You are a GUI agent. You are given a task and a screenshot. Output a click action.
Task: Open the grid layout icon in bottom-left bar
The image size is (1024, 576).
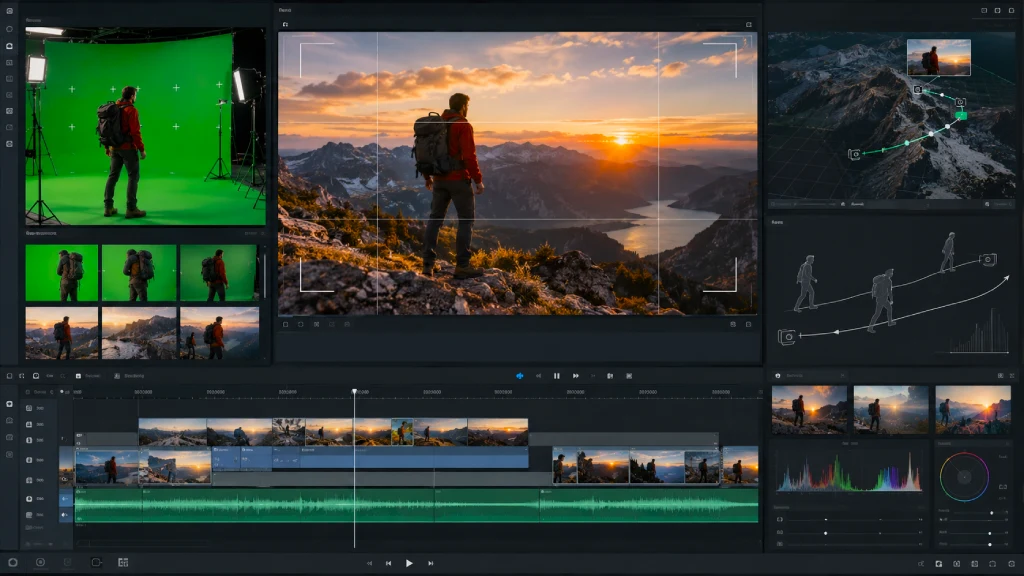(x=123, y=562)
